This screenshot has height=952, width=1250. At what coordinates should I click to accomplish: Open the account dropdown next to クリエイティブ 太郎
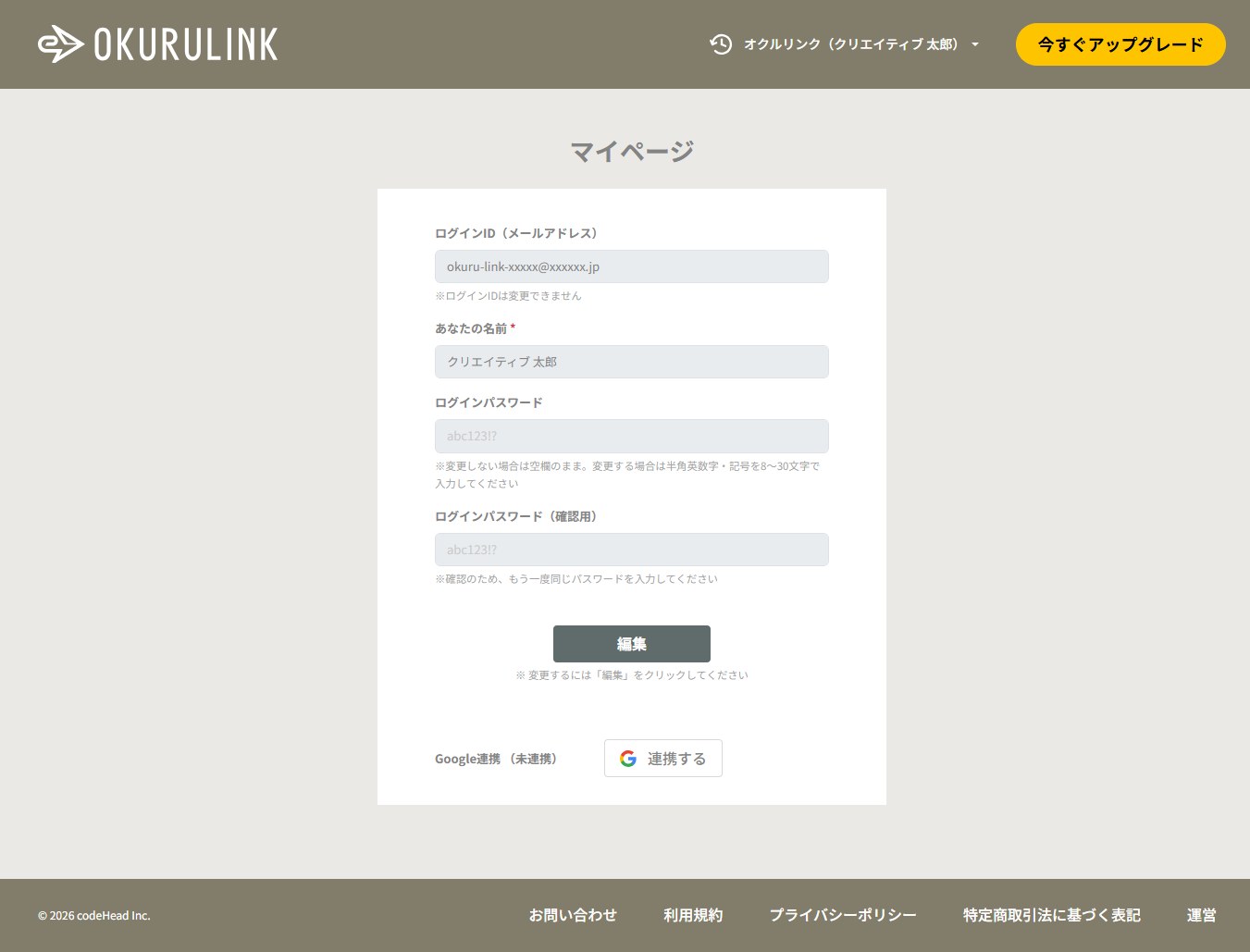click(x=975, y=44)
